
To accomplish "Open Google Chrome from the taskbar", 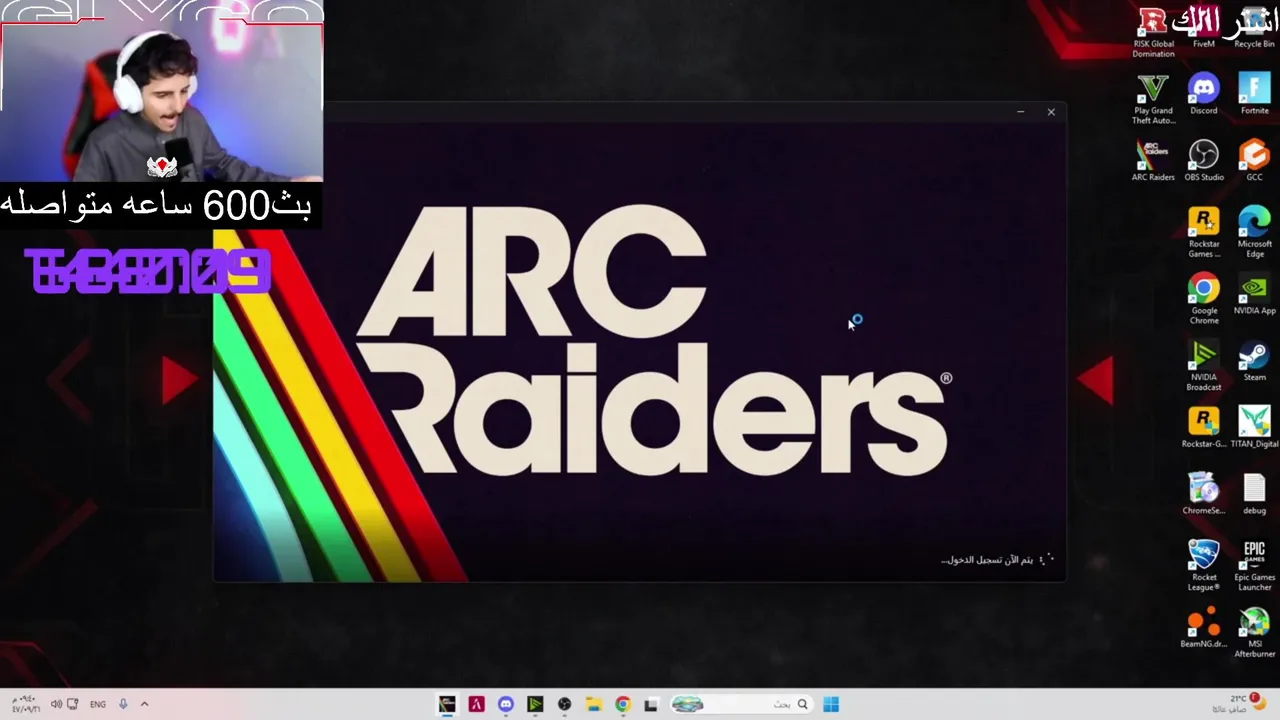I will click(622, 704).
